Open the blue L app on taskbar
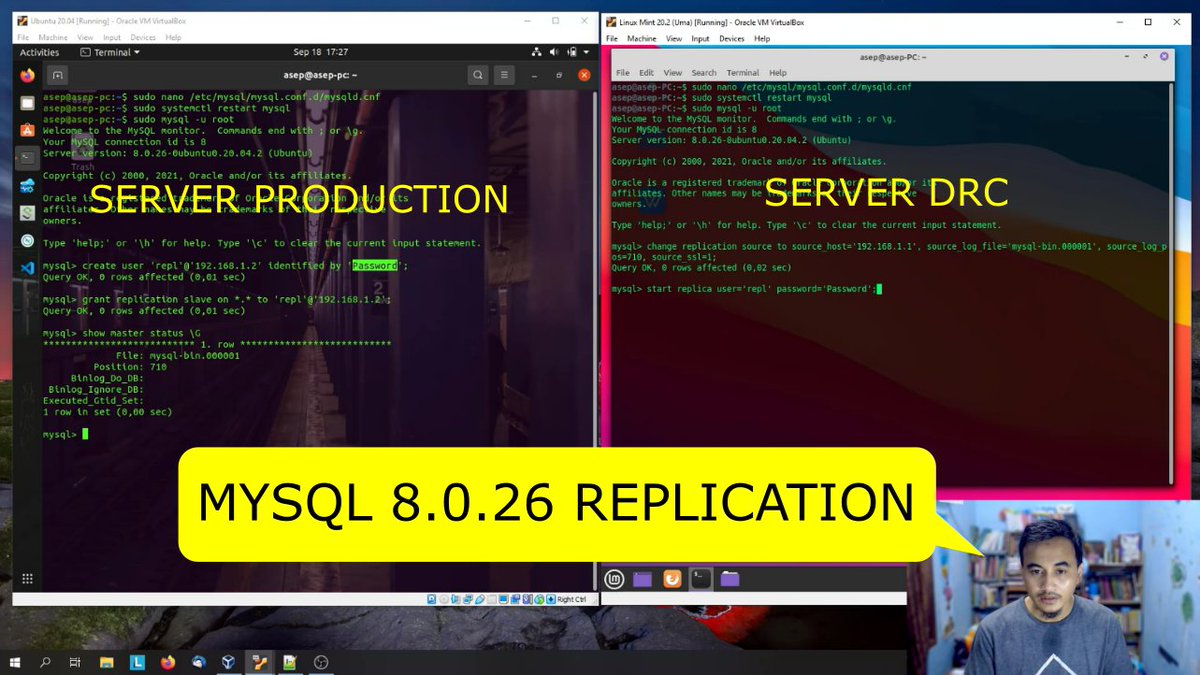1200x675 pixels. click(x=137, y=662)
